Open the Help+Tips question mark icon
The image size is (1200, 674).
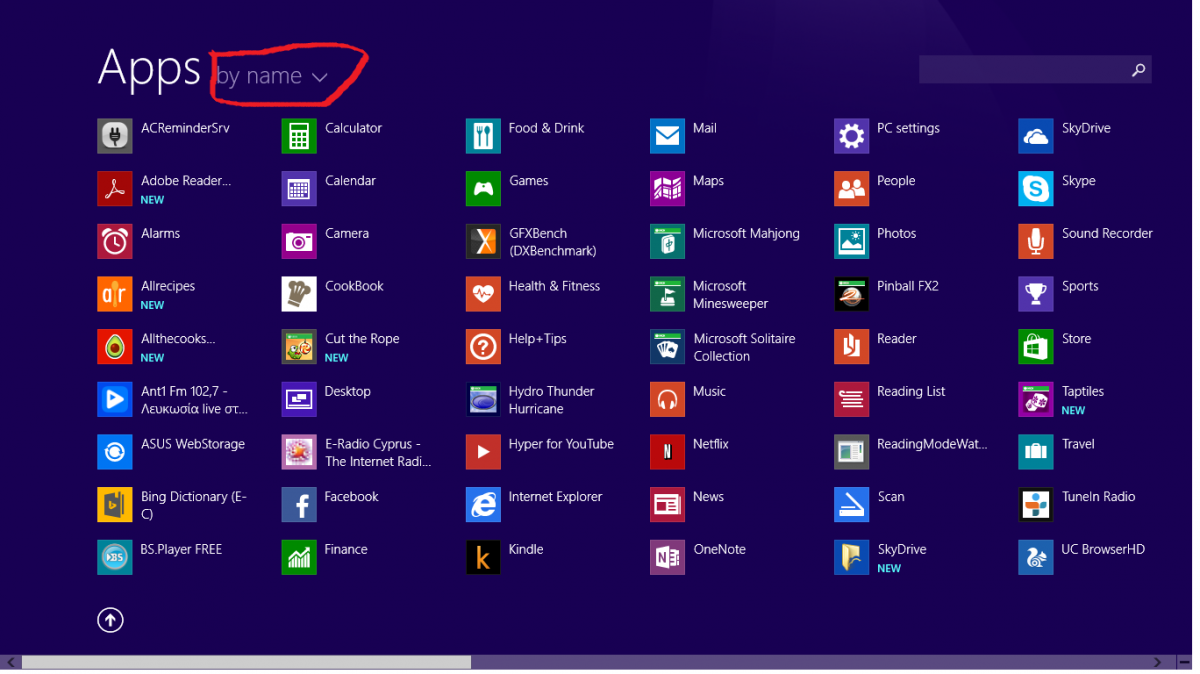pos(483,347)
